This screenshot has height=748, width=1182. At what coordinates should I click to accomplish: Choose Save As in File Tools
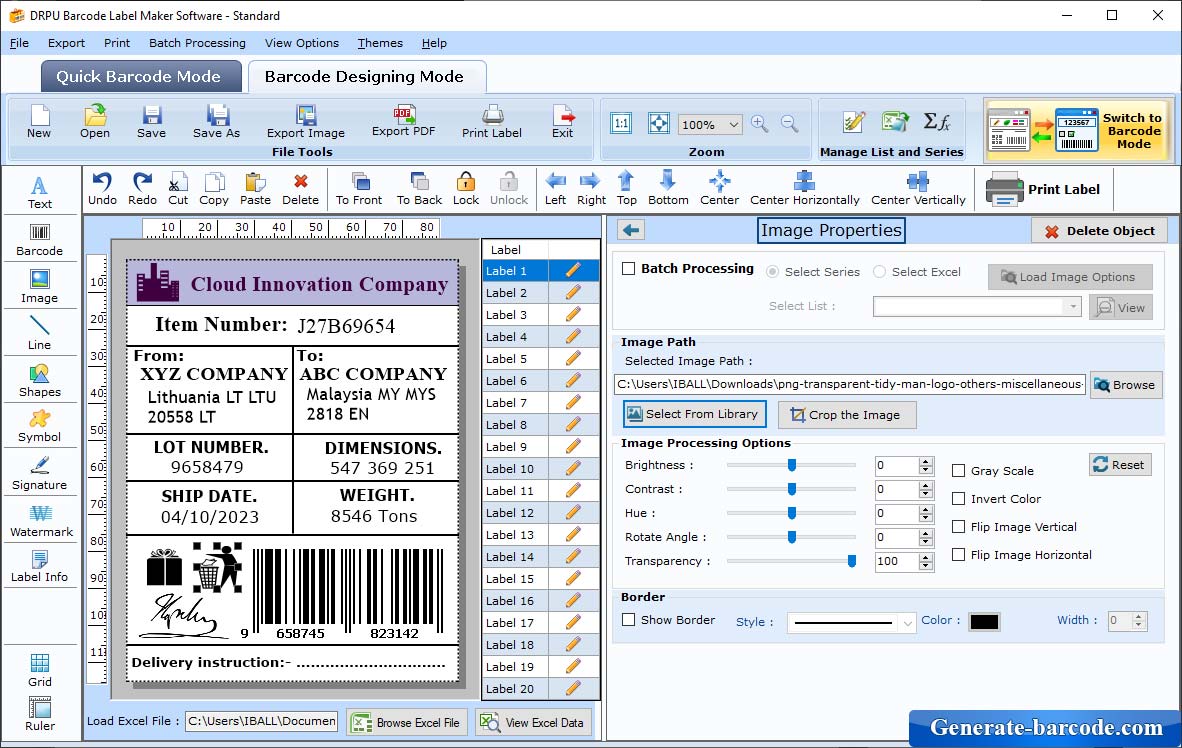pyautogui.click(x=216, y=122)
